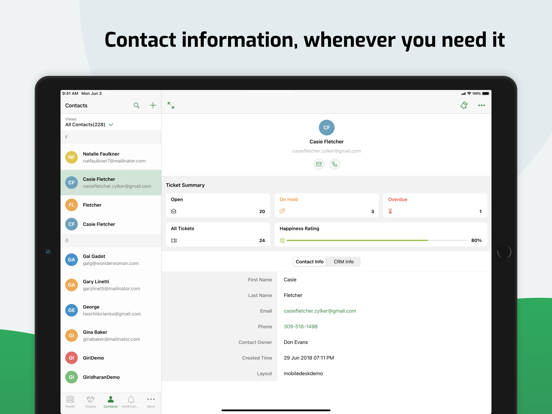Tap the phone call icon under Casie Fletcher's name
Image resolution: width=552 pixels, height=414 pixels.
[334, 164]
